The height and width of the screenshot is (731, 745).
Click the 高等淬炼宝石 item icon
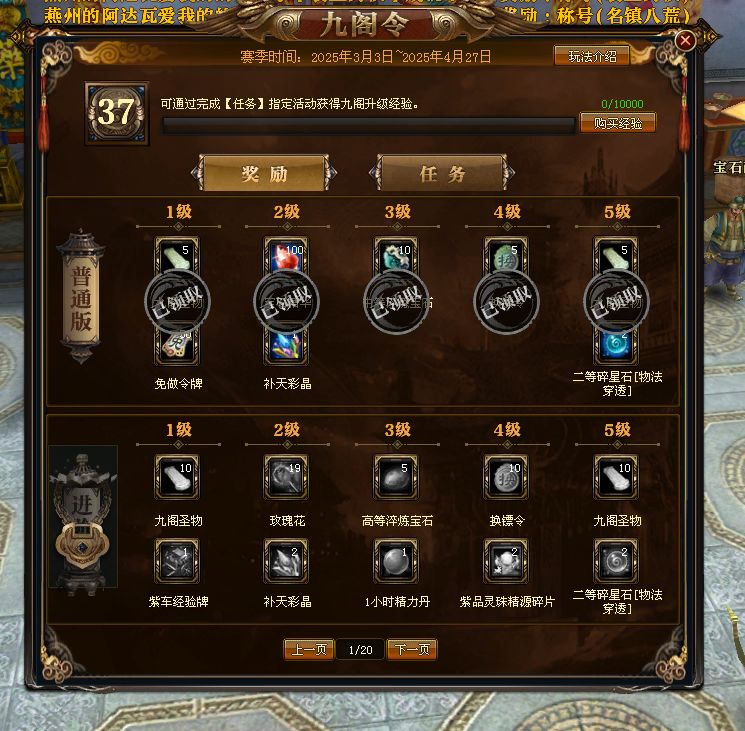[x=396, y=477]
